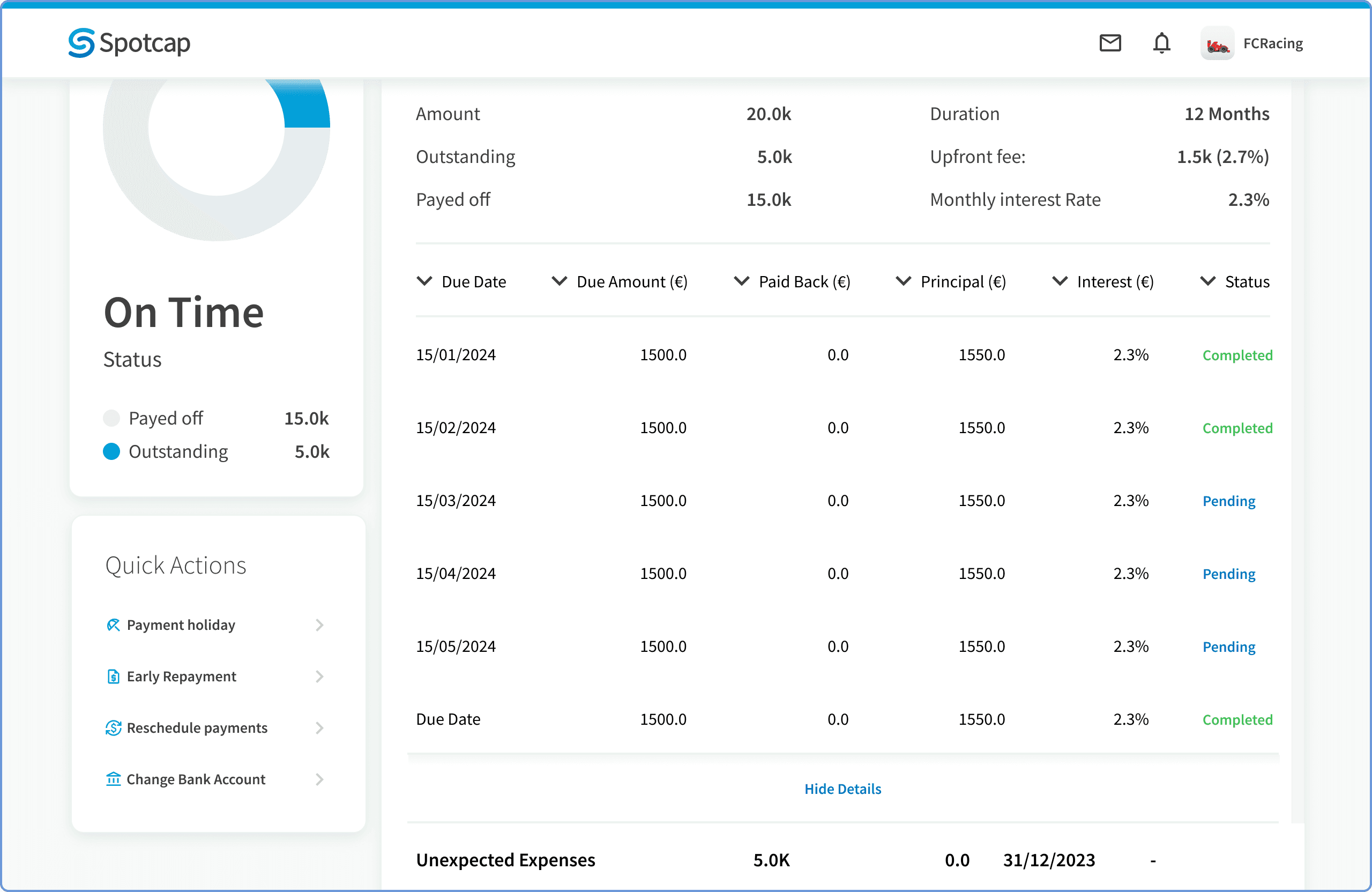Screen dimensions: 1372x892
Task: Sort by Principal column chevron
Action: [904, 281]
